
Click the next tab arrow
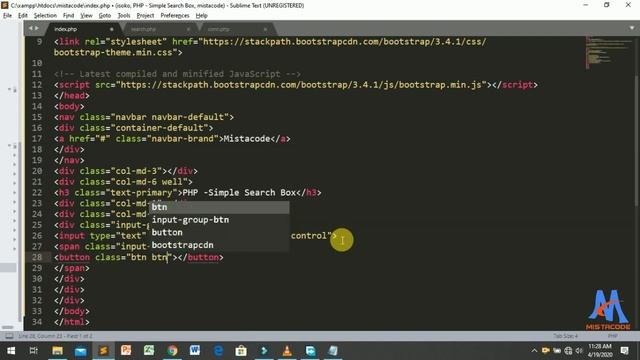click(37, 29)
